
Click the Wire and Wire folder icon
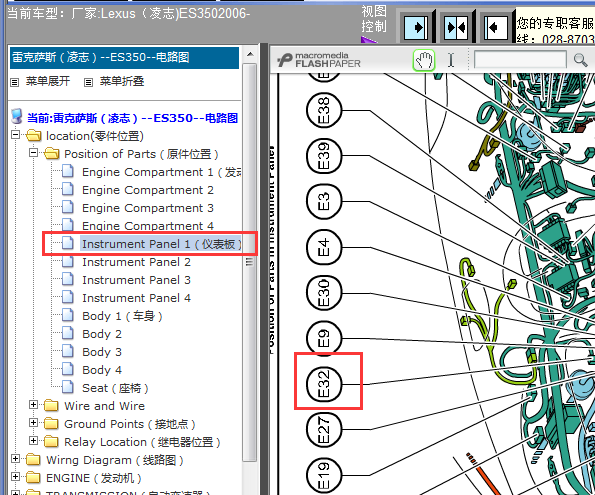pos(52,406)
